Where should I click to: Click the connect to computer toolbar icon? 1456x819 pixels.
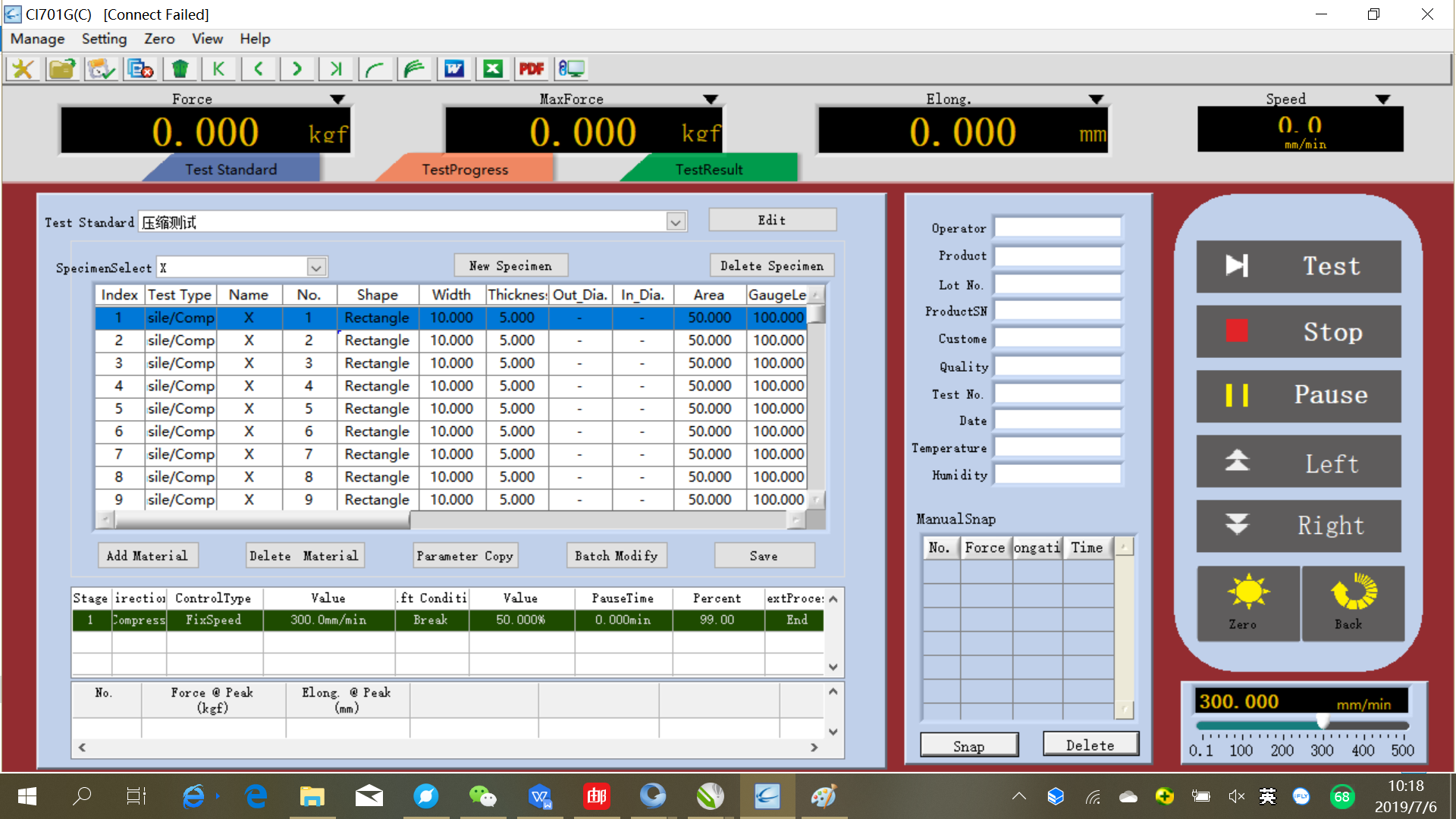[571, 69]
